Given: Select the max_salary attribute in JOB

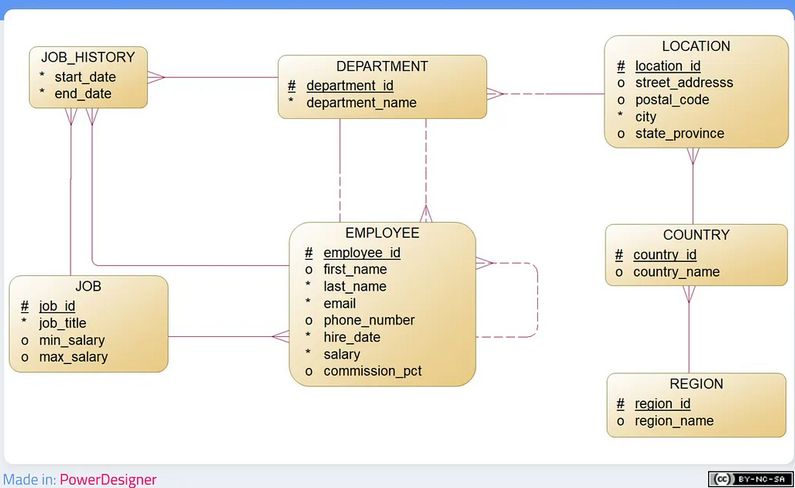Looking at the screenshot, I should (x=73, y=357).
